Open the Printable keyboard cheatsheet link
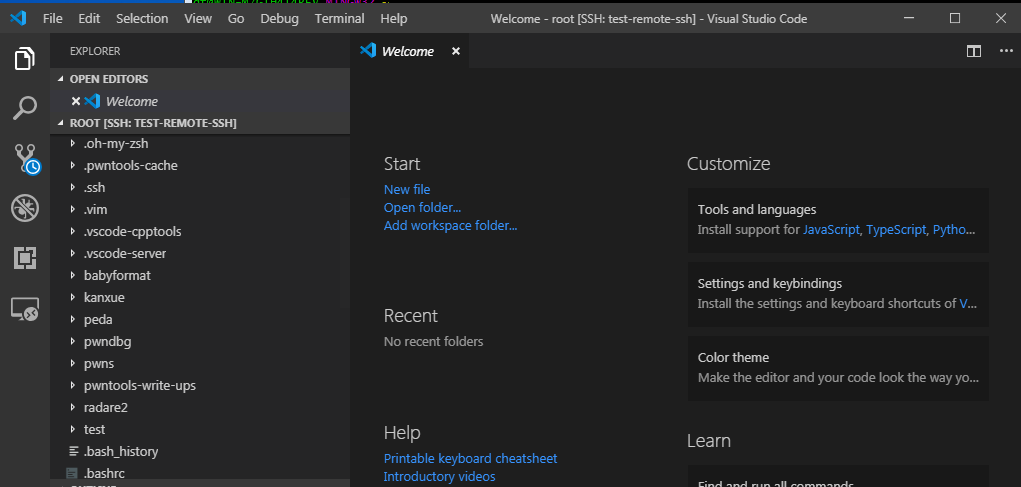This screenshot has height=487, width=1021. coord(470,458)
